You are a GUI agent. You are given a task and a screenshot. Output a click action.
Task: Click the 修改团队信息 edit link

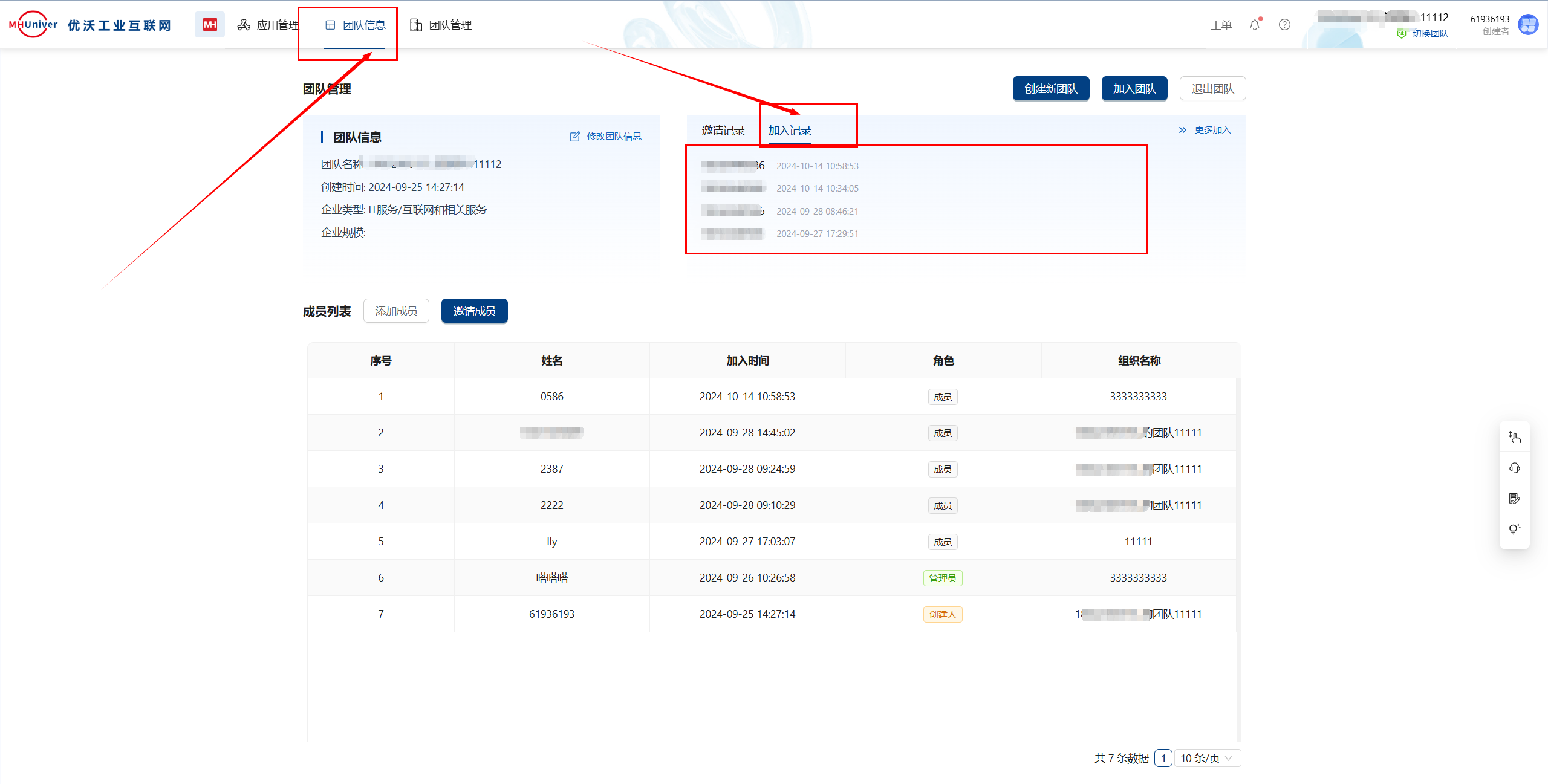[x=606, y=137]
